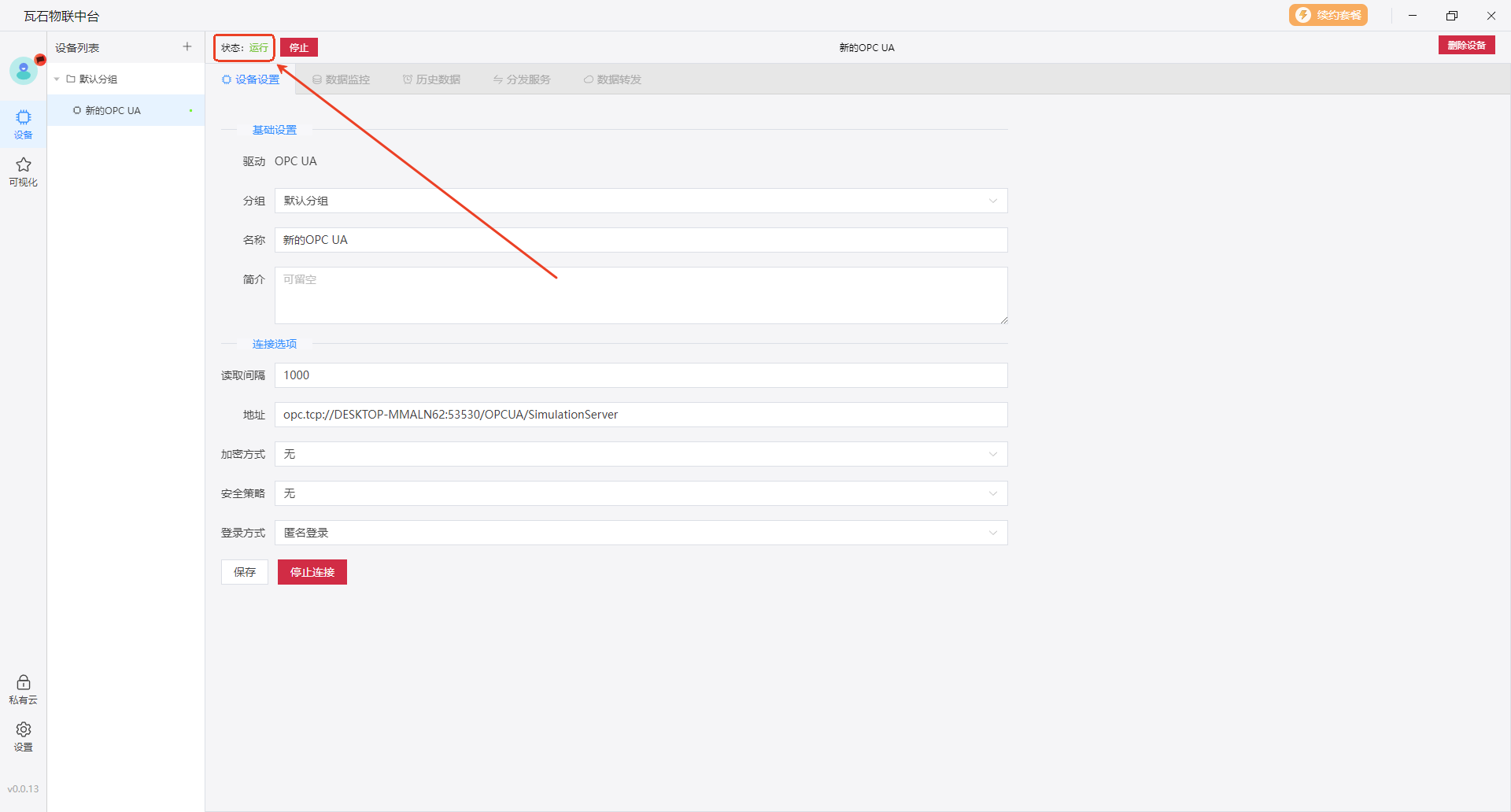1511x812 pixels.
Task: Open the 设备 (Devices) sidebar icon
Action: point(24,124)
